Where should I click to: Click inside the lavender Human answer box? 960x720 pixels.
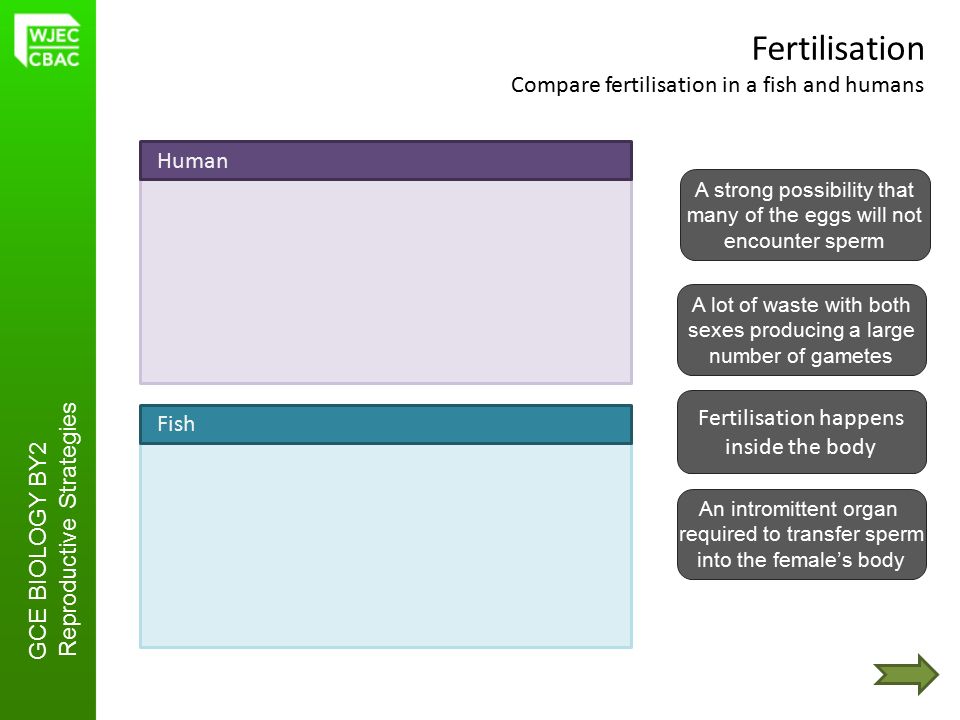386,282
